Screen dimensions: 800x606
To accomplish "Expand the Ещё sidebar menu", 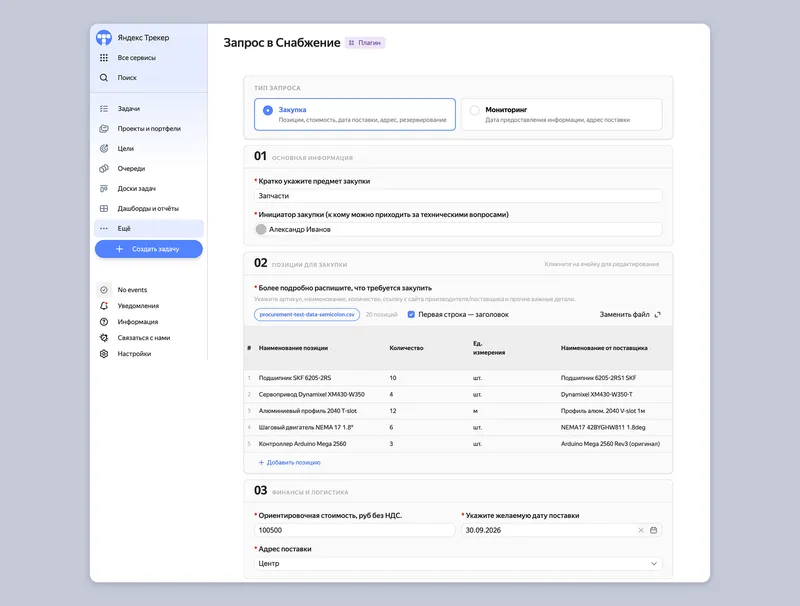I will click(x=149, y=229).
